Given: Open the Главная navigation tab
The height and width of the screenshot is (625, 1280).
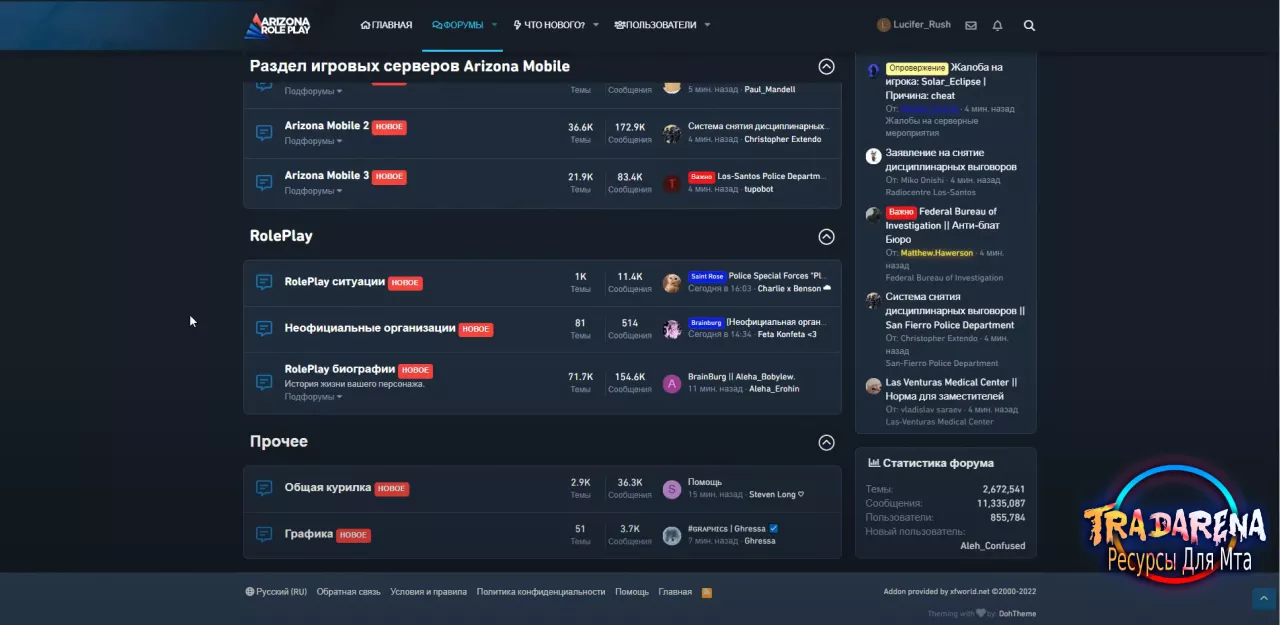Looking at the screenshot, I should 386,25.
